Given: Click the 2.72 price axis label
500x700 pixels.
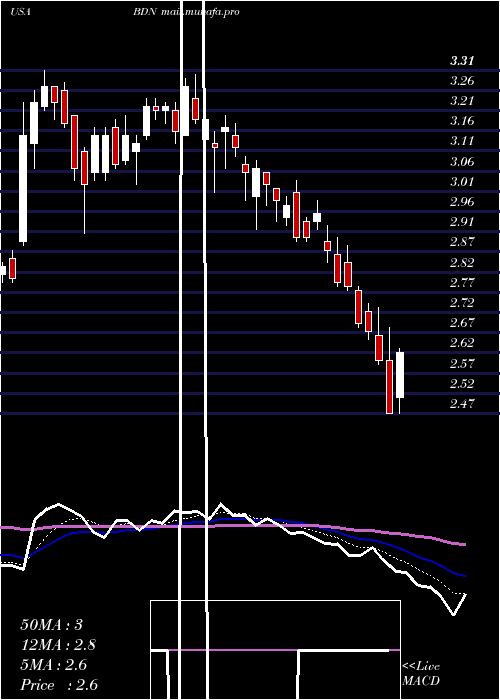Looking at the screenshot, I should point(462,303).
